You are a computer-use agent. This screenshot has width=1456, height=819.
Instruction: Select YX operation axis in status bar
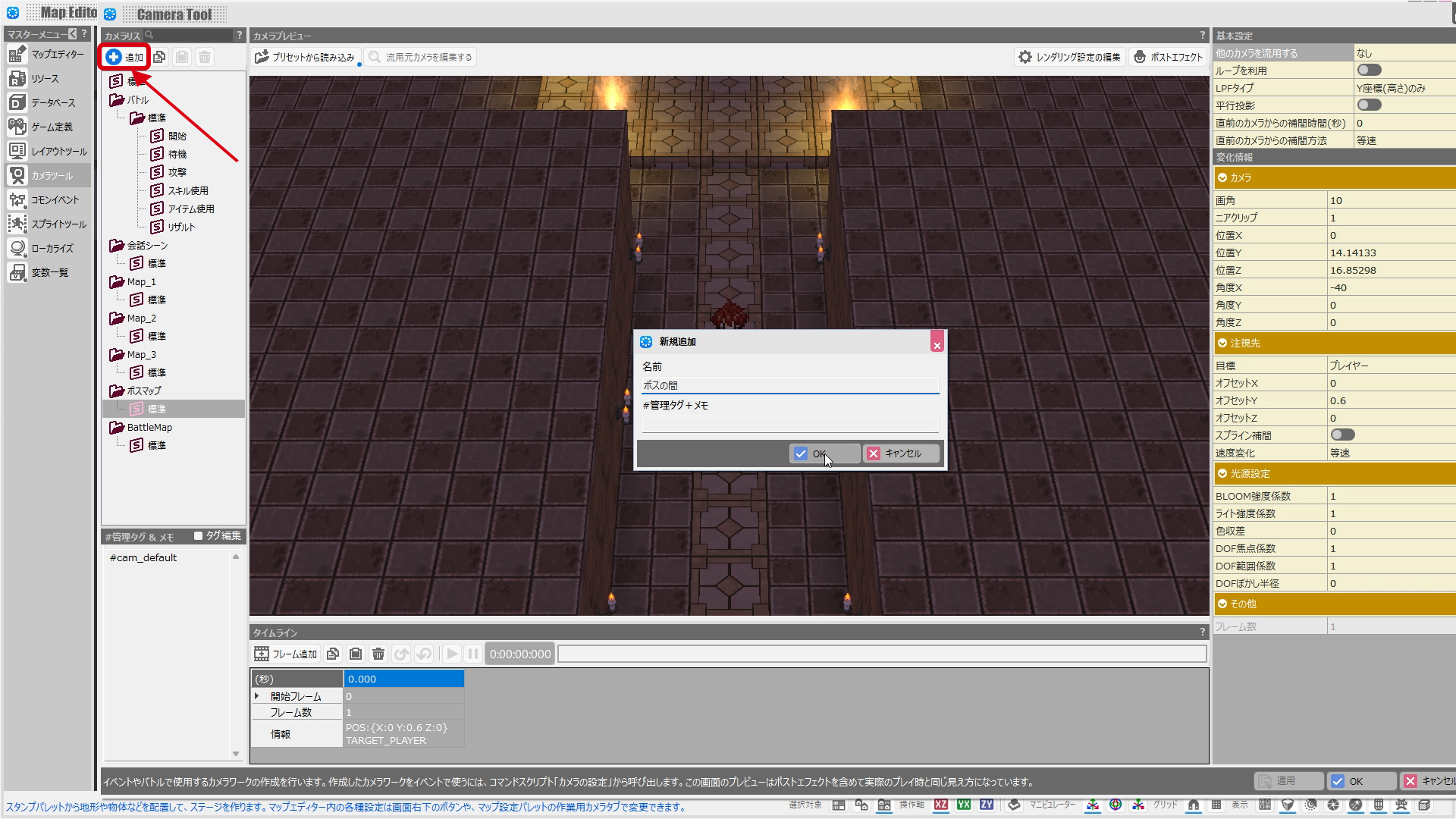[x=964, y=805]
